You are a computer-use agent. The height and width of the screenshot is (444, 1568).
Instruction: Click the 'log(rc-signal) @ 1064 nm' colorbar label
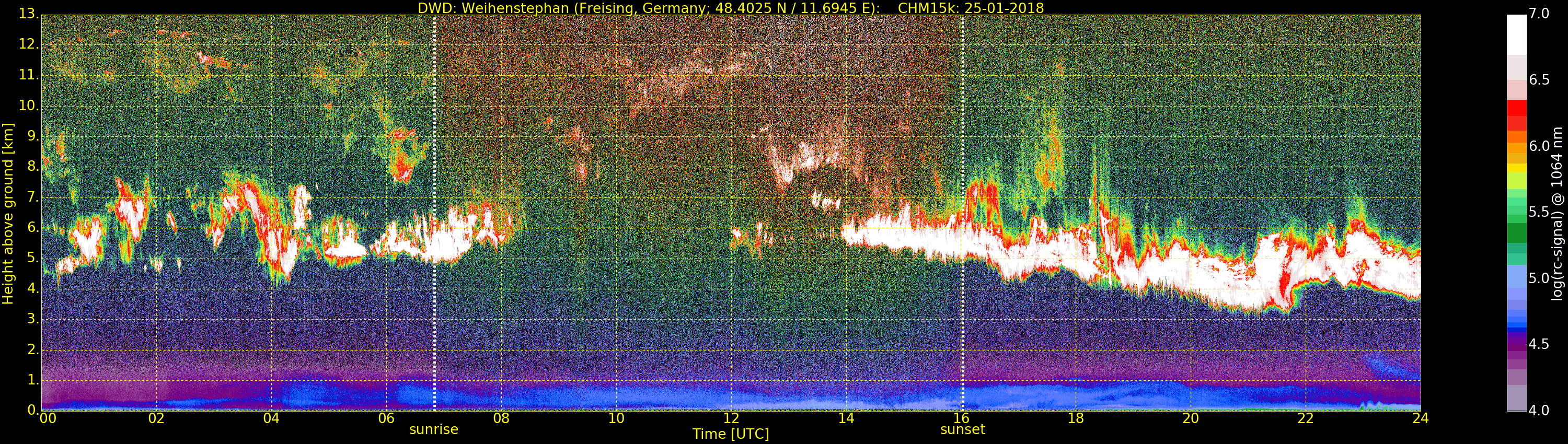click(1558, 214)
